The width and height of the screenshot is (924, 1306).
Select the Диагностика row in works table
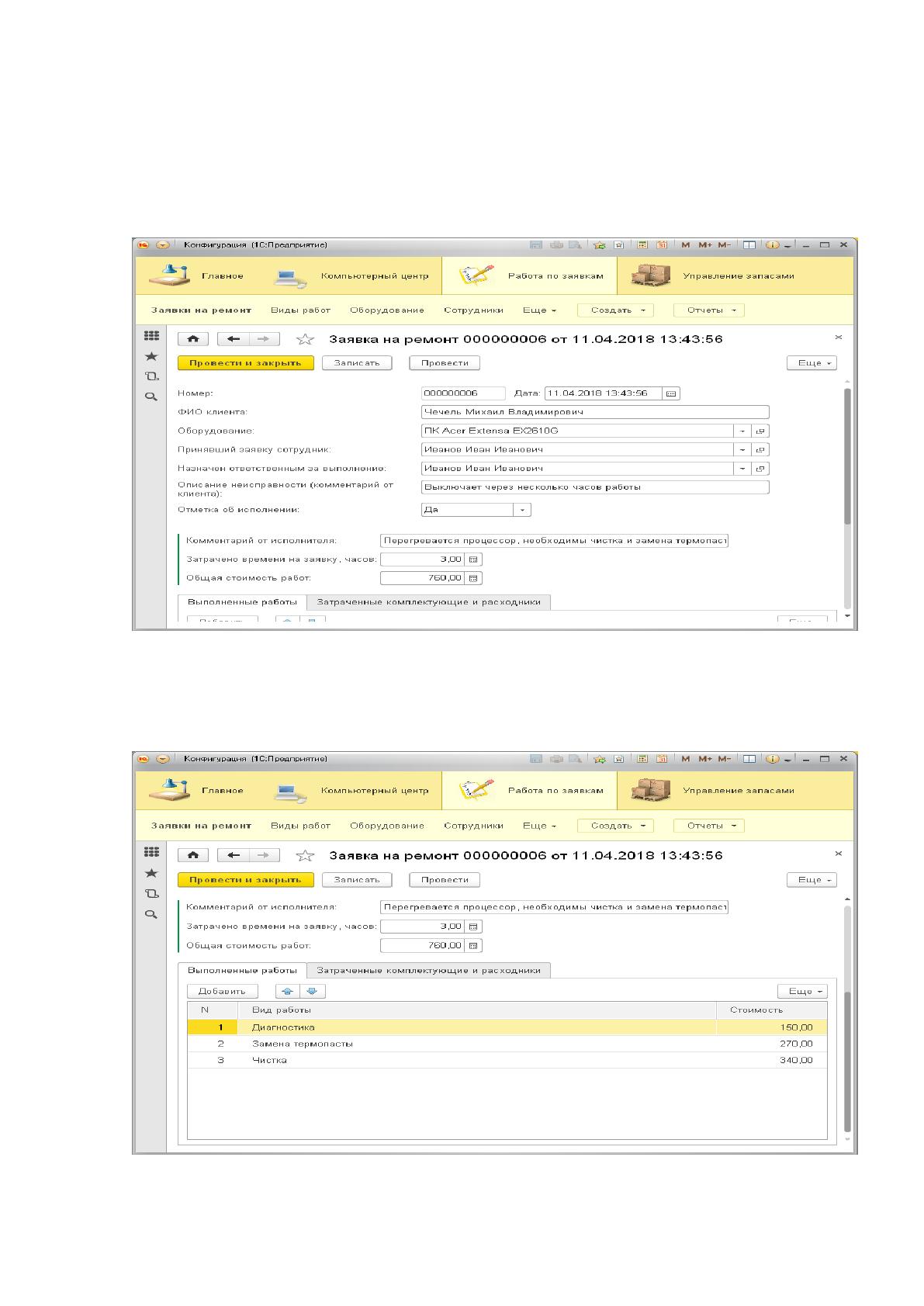507,1027
